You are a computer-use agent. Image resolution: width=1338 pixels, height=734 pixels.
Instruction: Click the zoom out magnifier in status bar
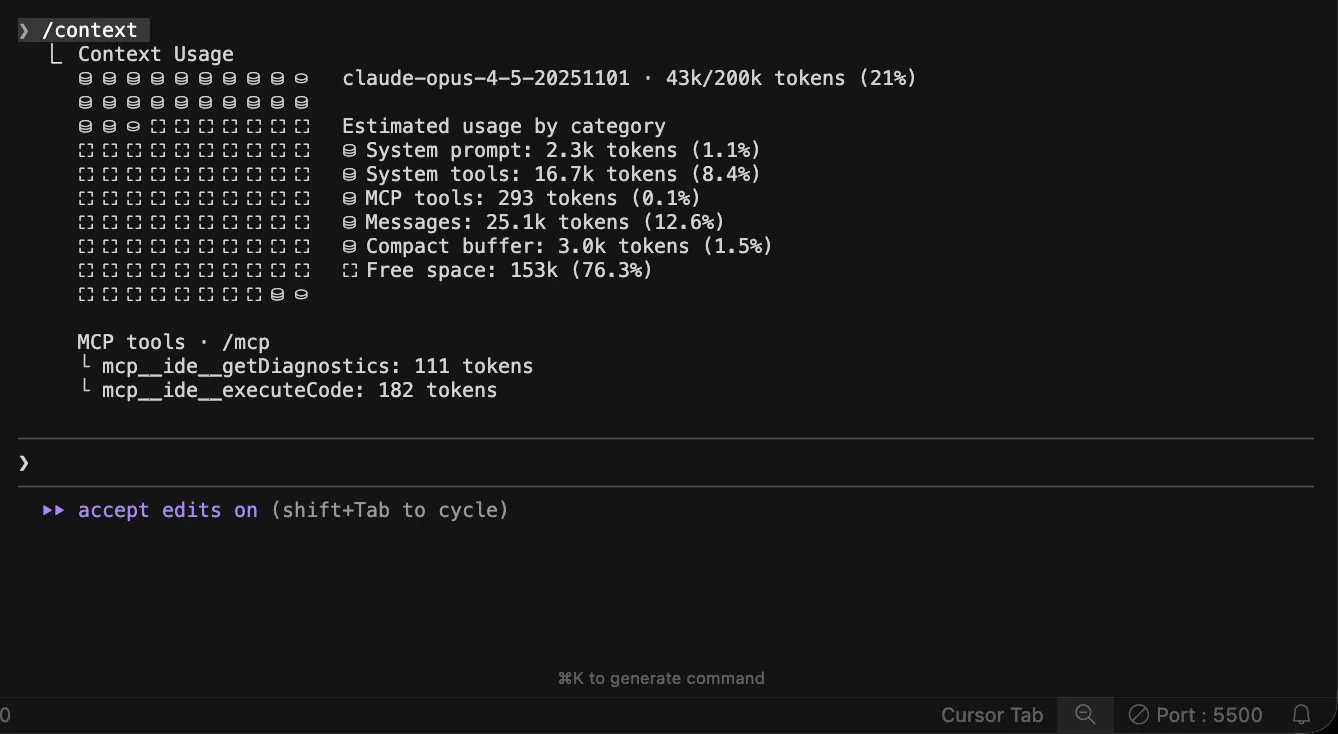[1085, 714]
